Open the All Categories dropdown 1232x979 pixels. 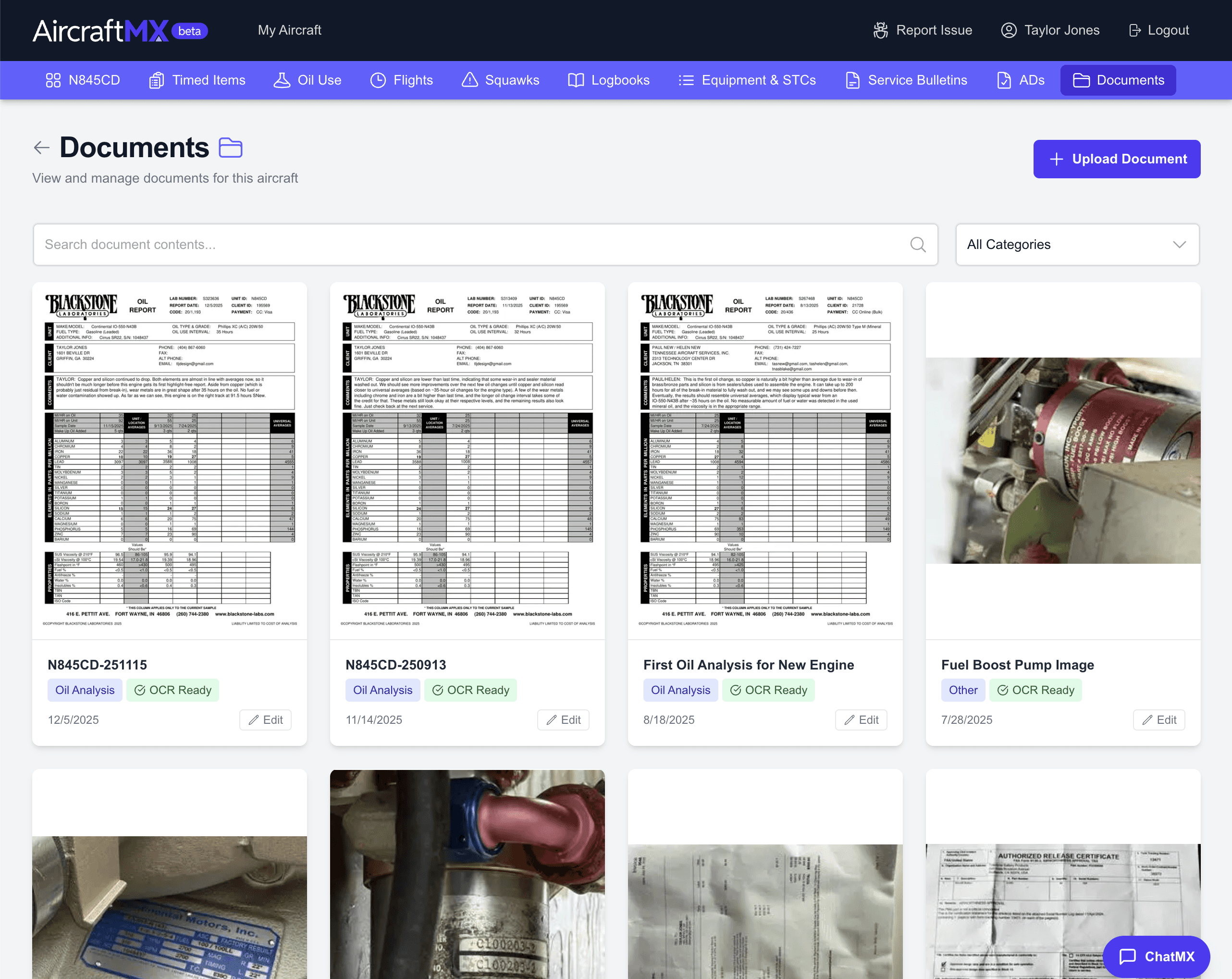[1077, 244]
